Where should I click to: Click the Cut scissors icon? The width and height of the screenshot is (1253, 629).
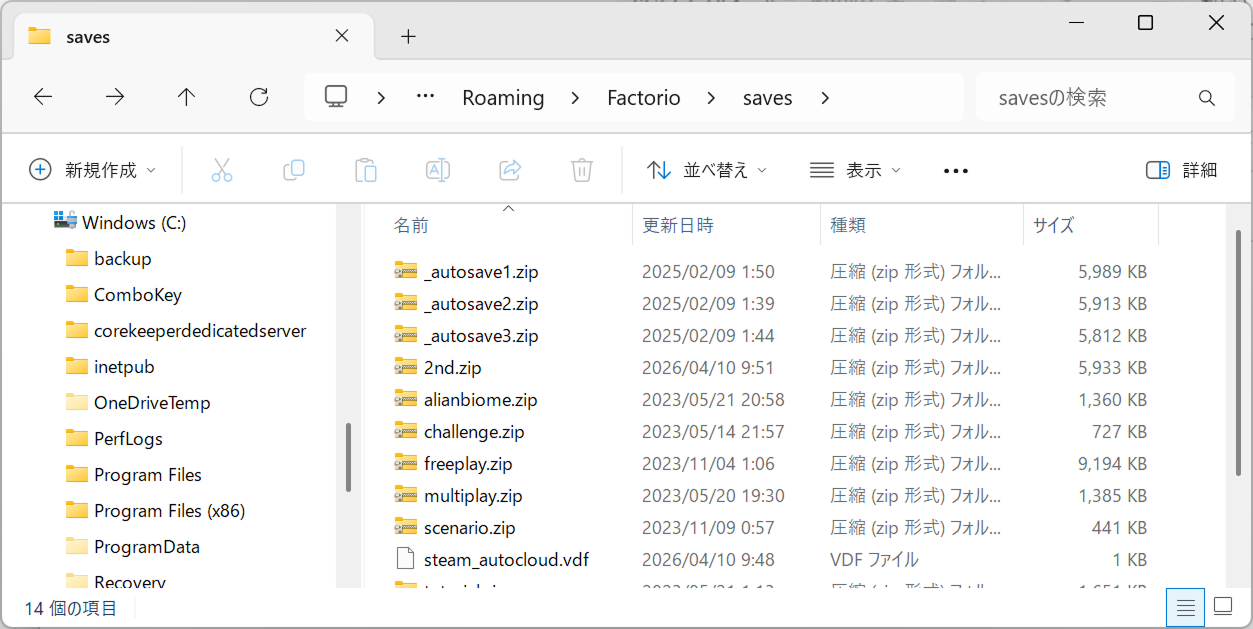222,170
